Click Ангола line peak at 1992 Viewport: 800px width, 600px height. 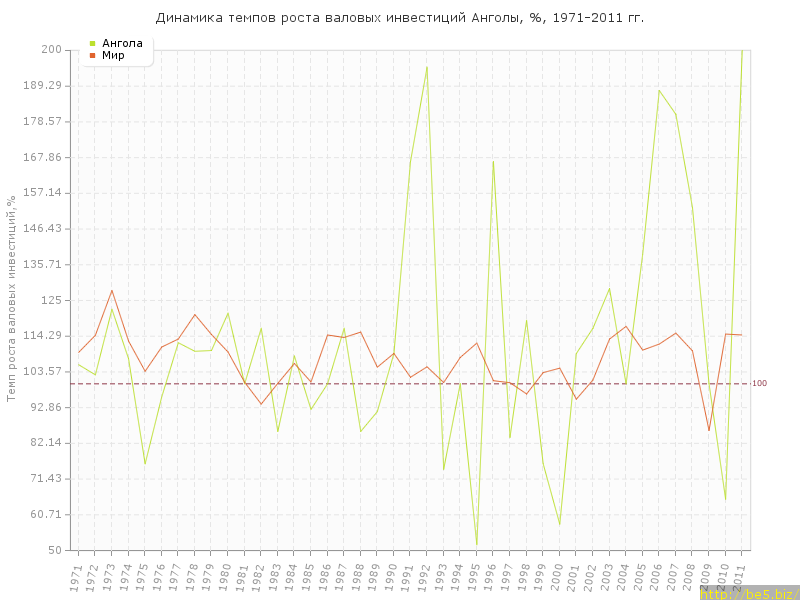pyautogui.click(x=427, y=67)
